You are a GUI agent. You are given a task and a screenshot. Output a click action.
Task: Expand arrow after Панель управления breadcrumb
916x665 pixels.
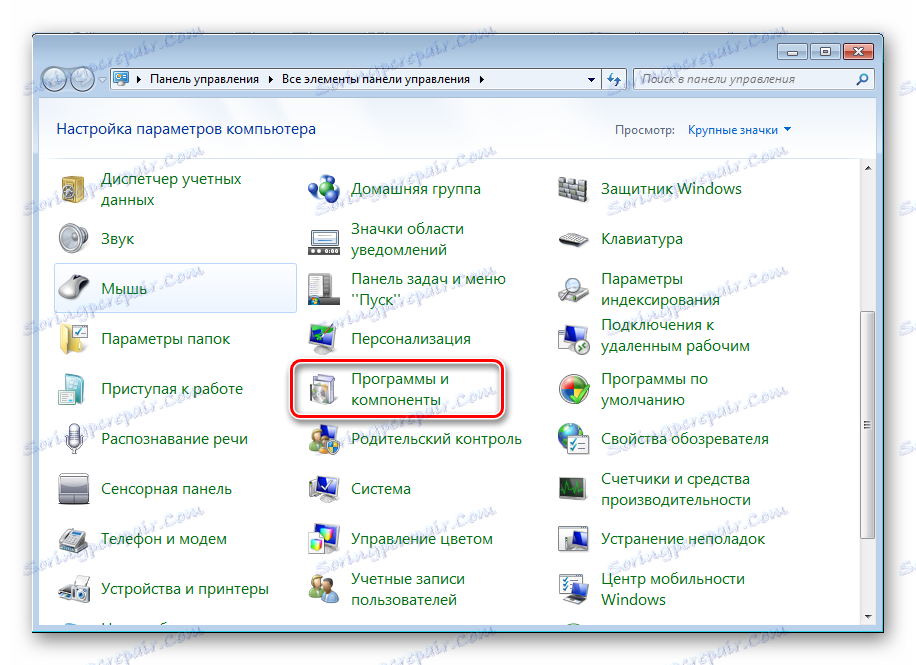(x=270, y=79)
